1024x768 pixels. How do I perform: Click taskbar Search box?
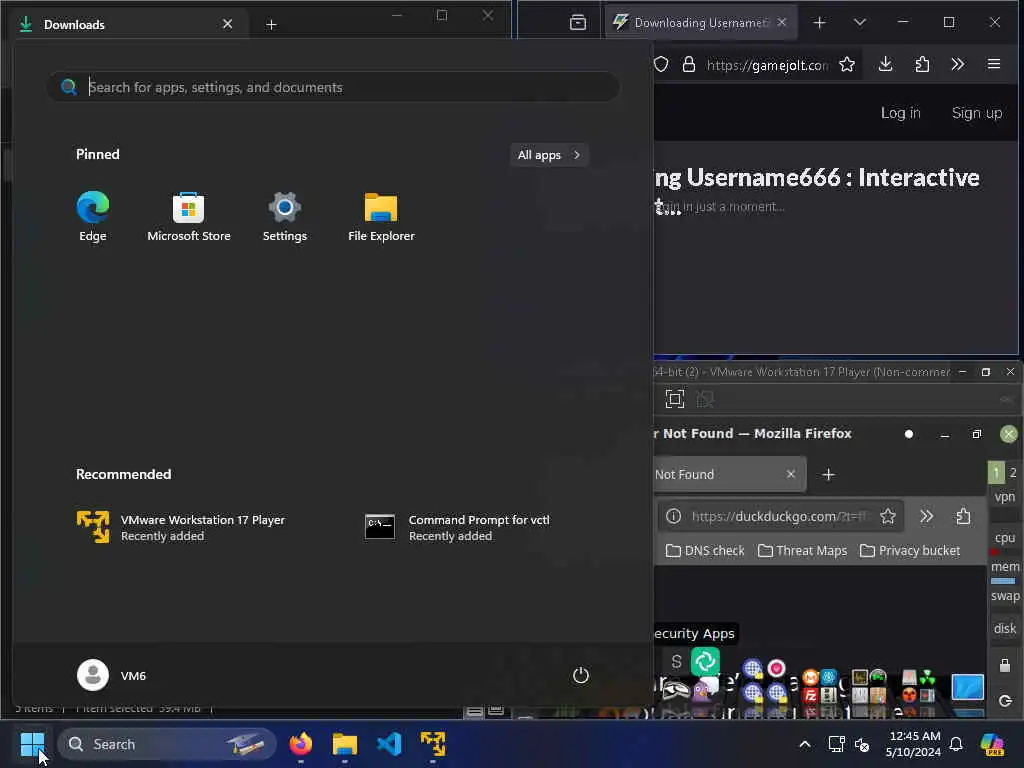167,744
